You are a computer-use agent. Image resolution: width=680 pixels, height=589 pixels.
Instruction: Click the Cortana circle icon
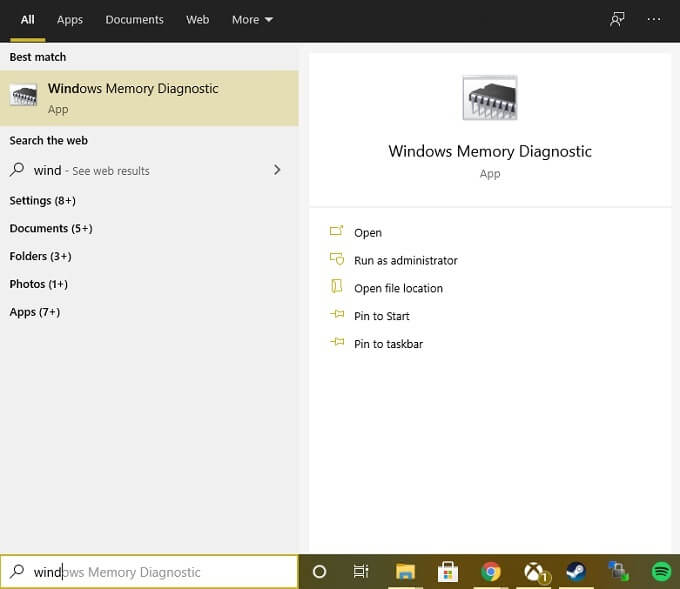coord(320,572)
